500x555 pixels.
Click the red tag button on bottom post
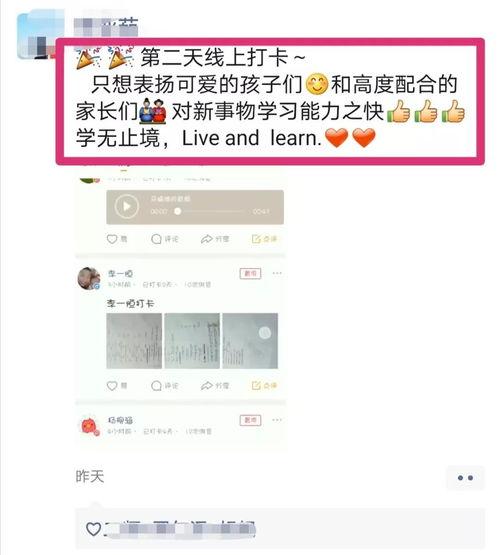click(x=250, y=420)
